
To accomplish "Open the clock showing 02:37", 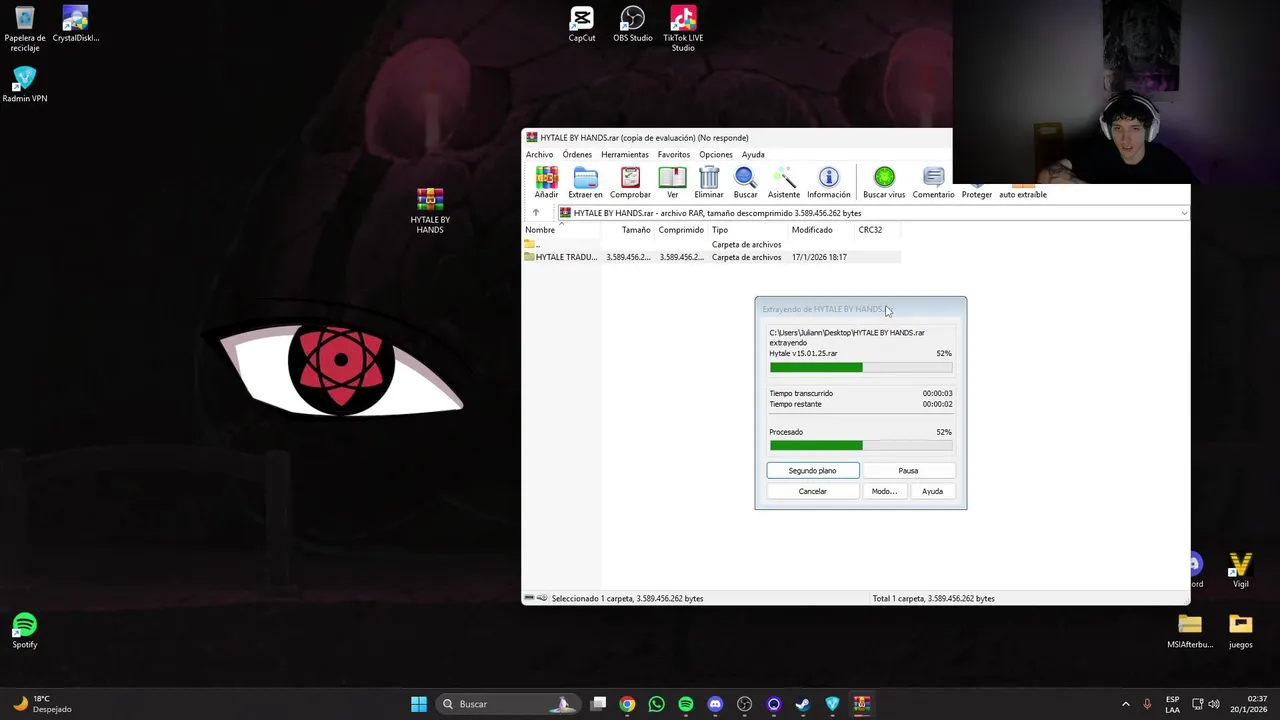I will [1250, 704].
